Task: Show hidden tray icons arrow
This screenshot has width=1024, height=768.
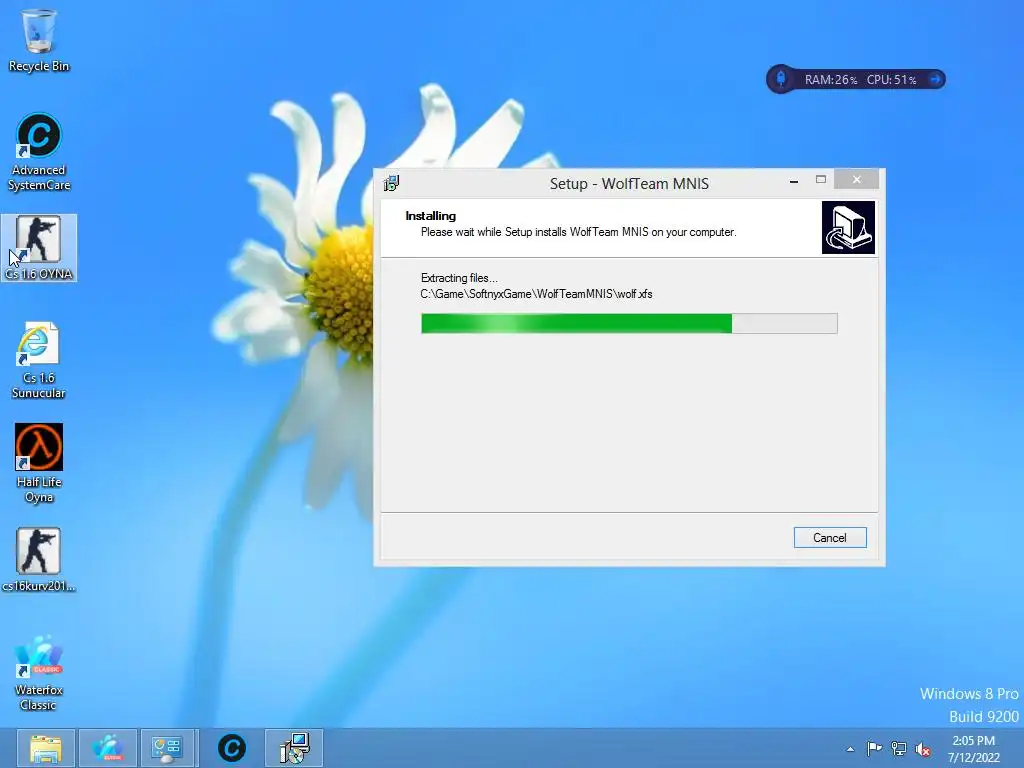Action: point(850,749)
